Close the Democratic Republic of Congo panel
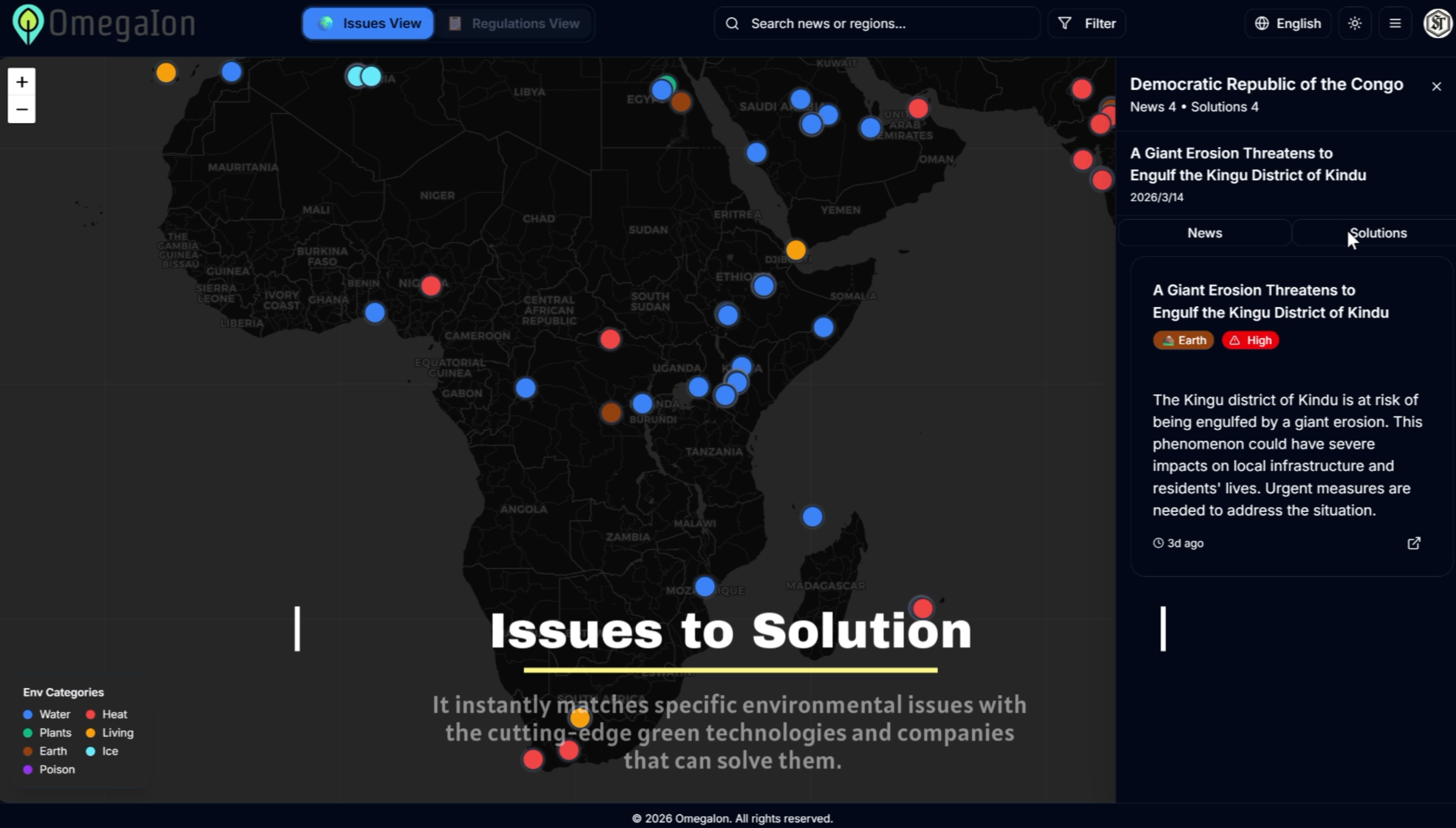The height and width of the screenshot is (828, 1456). (x=1436, y=87)
